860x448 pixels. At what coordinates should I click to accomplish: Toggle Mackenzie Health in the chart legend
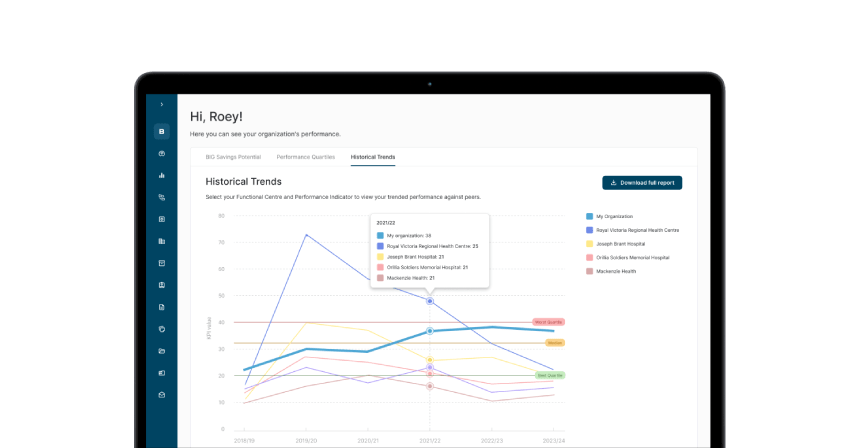tap(615, 271)
